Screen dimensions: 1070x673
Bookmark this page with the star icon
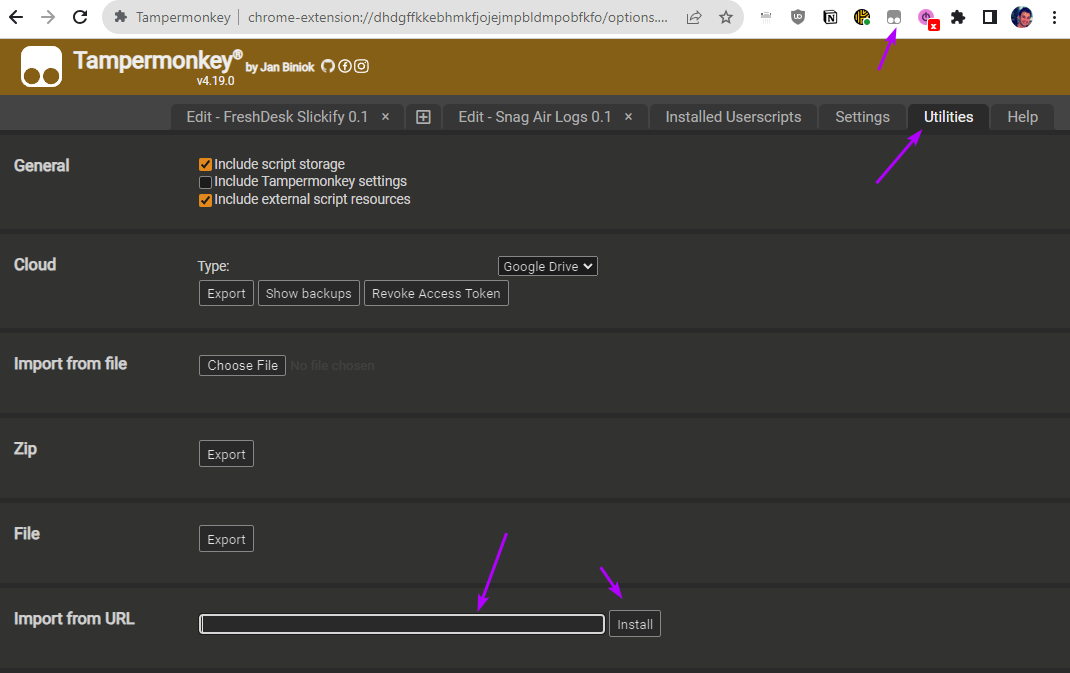(726, 17)
